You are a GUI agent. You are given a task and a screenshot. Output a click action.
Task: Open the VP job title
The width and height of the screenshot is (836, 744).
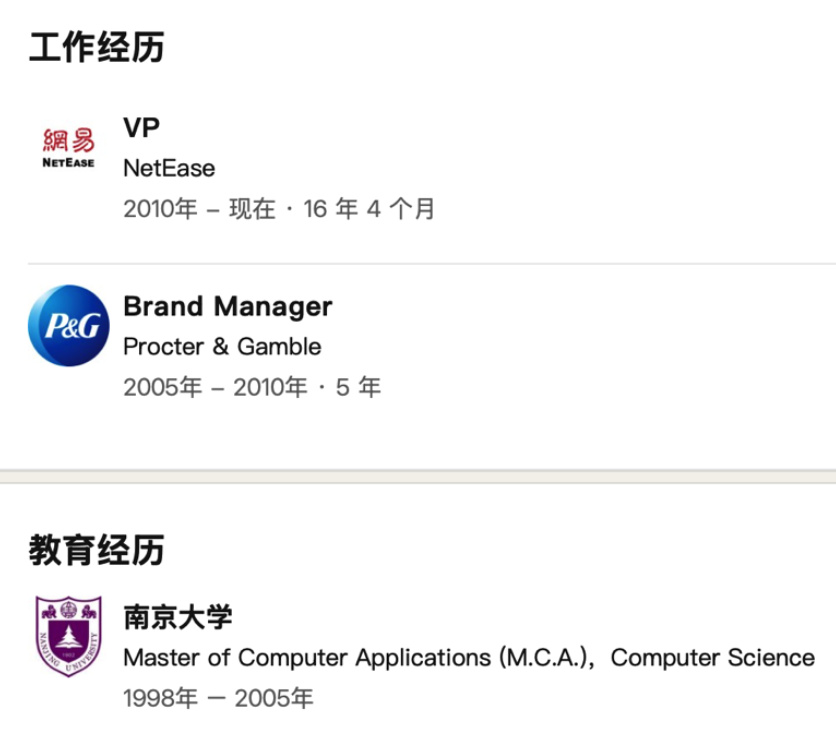[141, 128]
